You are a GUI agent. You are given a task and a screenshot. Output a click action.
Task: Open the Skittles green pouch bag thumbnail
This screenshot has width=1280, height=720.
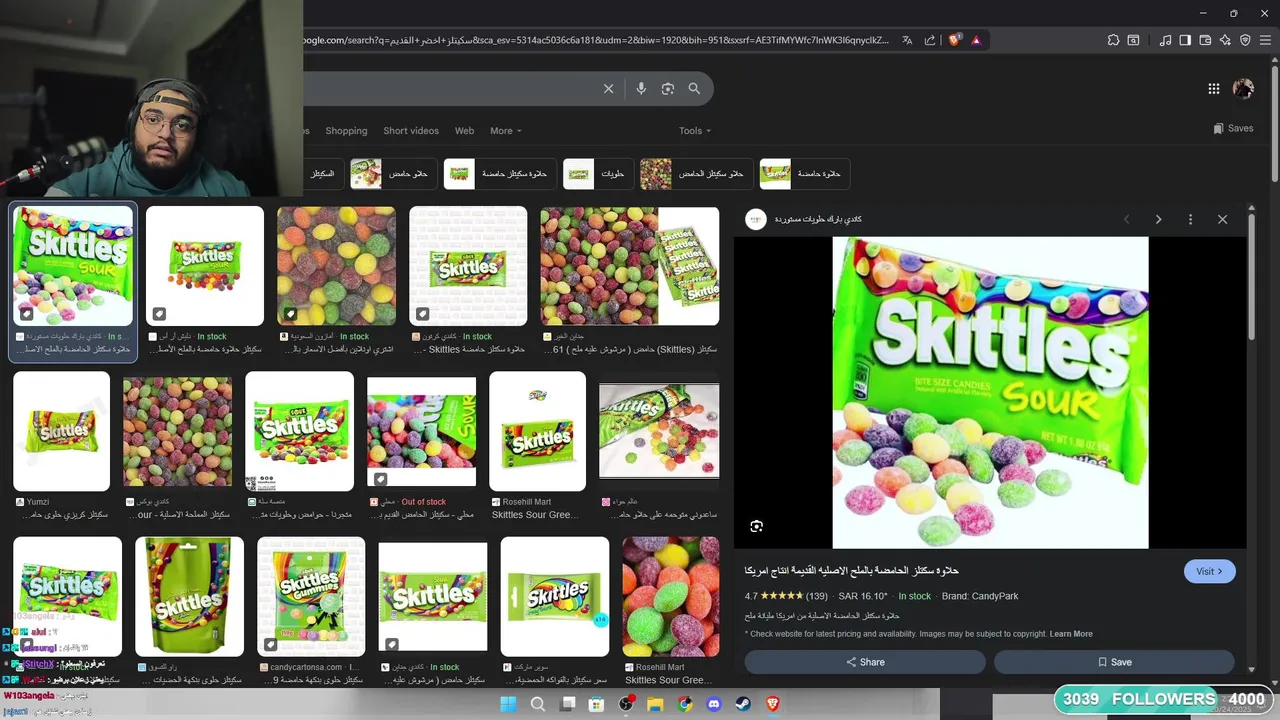coord(189,596)
